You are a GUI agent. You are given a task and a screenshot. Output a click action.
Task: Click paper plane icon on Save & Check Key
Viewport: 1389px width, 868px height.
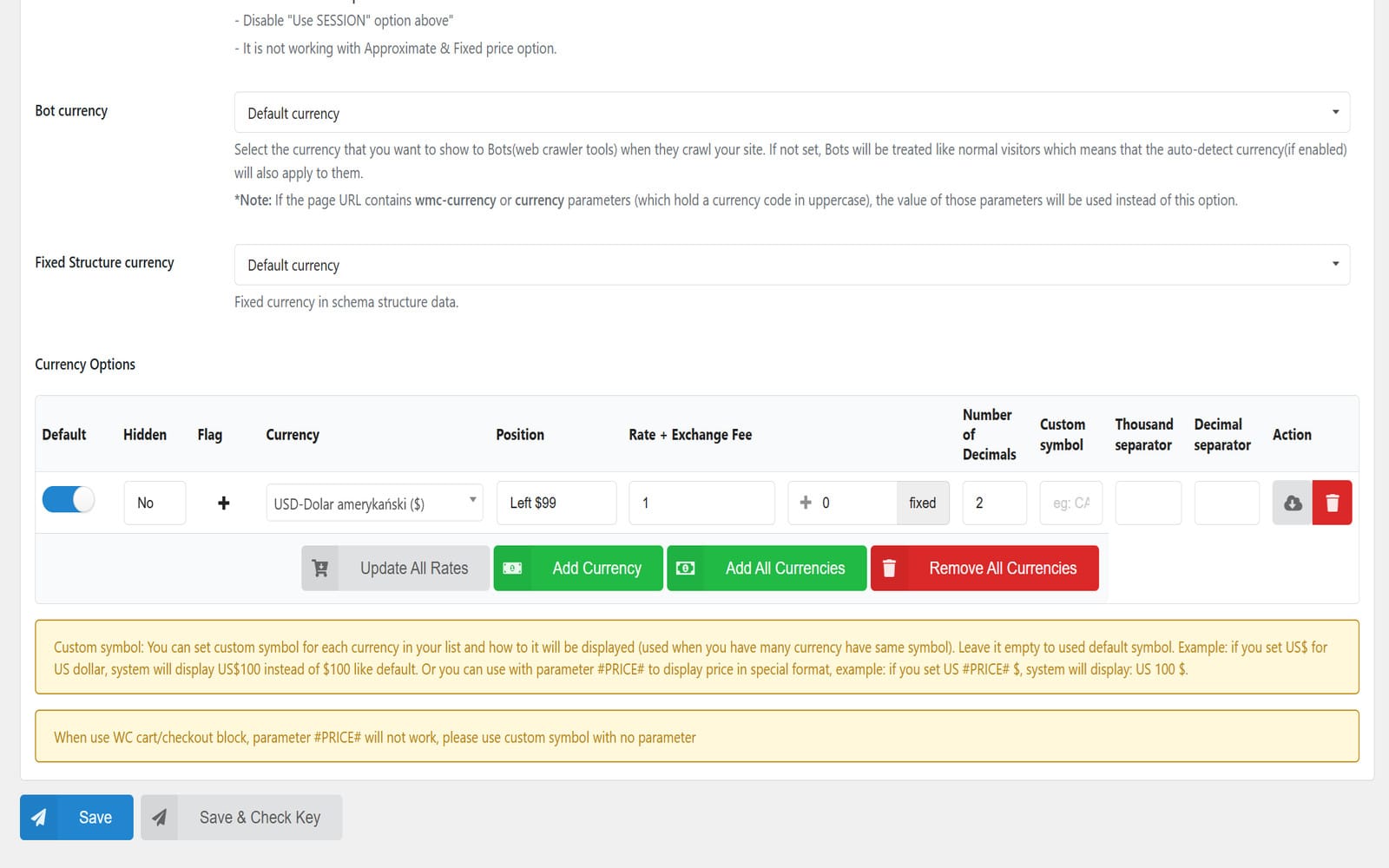click(x=160, y=818)
